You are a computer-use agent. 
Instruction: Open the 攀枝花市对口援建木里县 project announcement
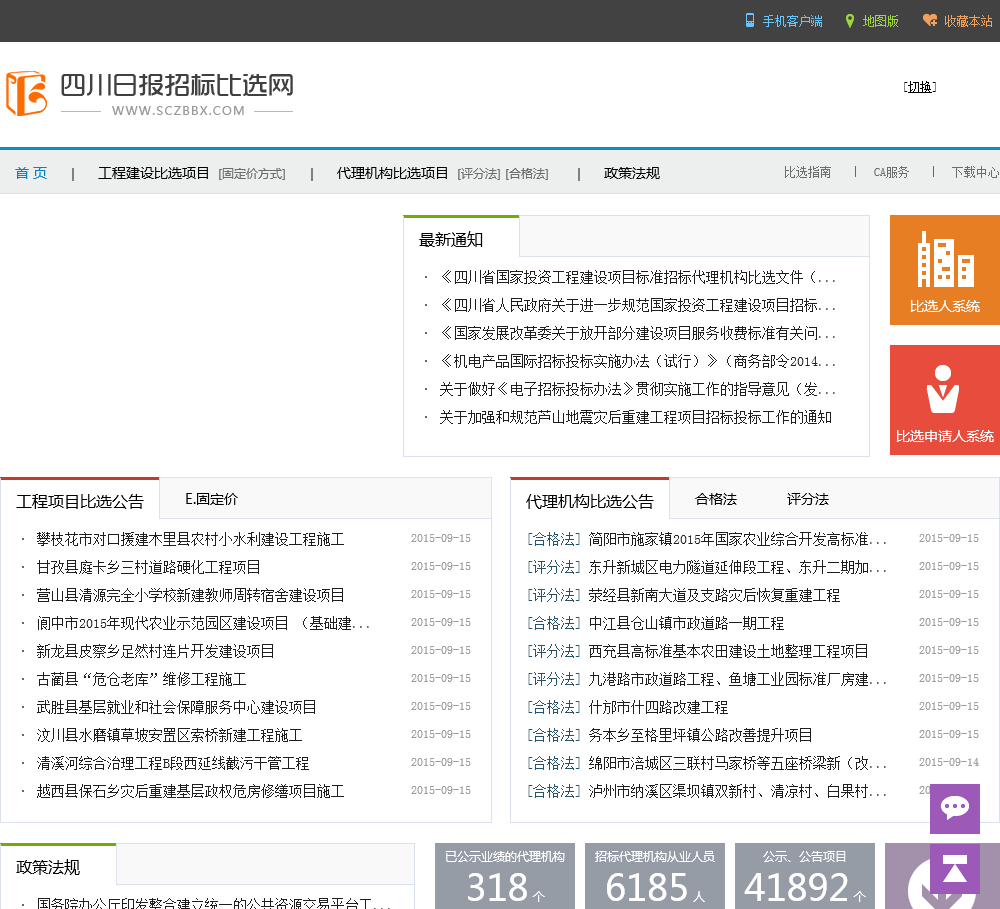click(190, 539)
